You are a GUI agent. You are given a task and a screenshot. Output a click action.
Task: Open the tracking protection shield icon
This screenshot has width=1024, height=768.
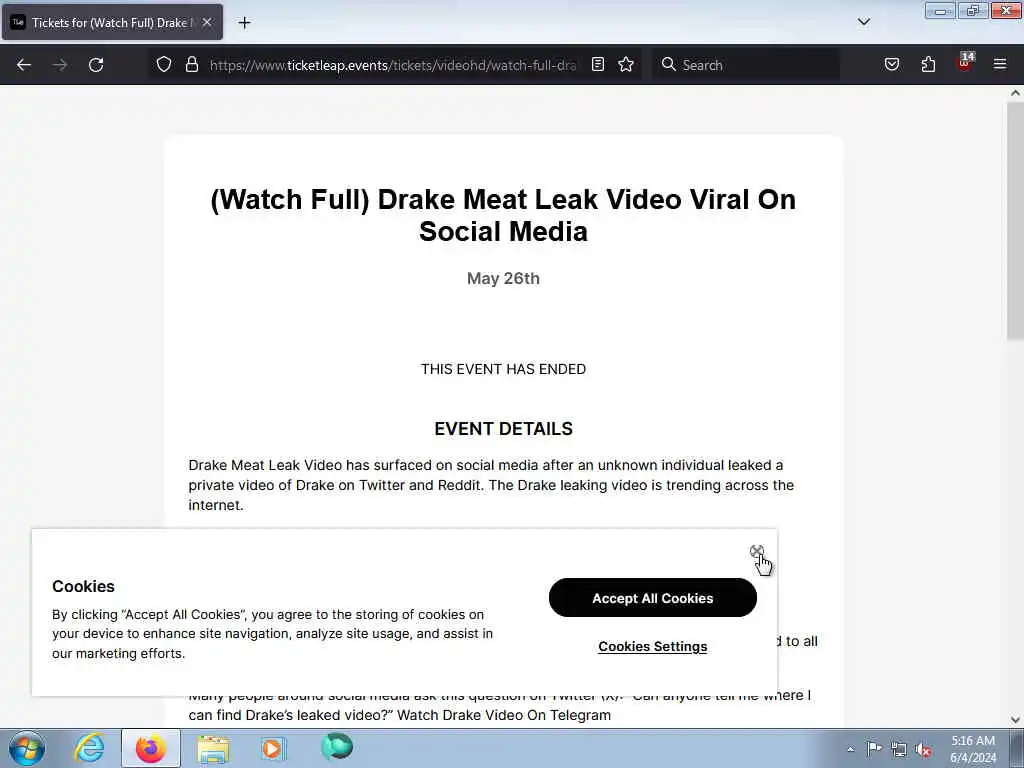(x=163, y=64)
